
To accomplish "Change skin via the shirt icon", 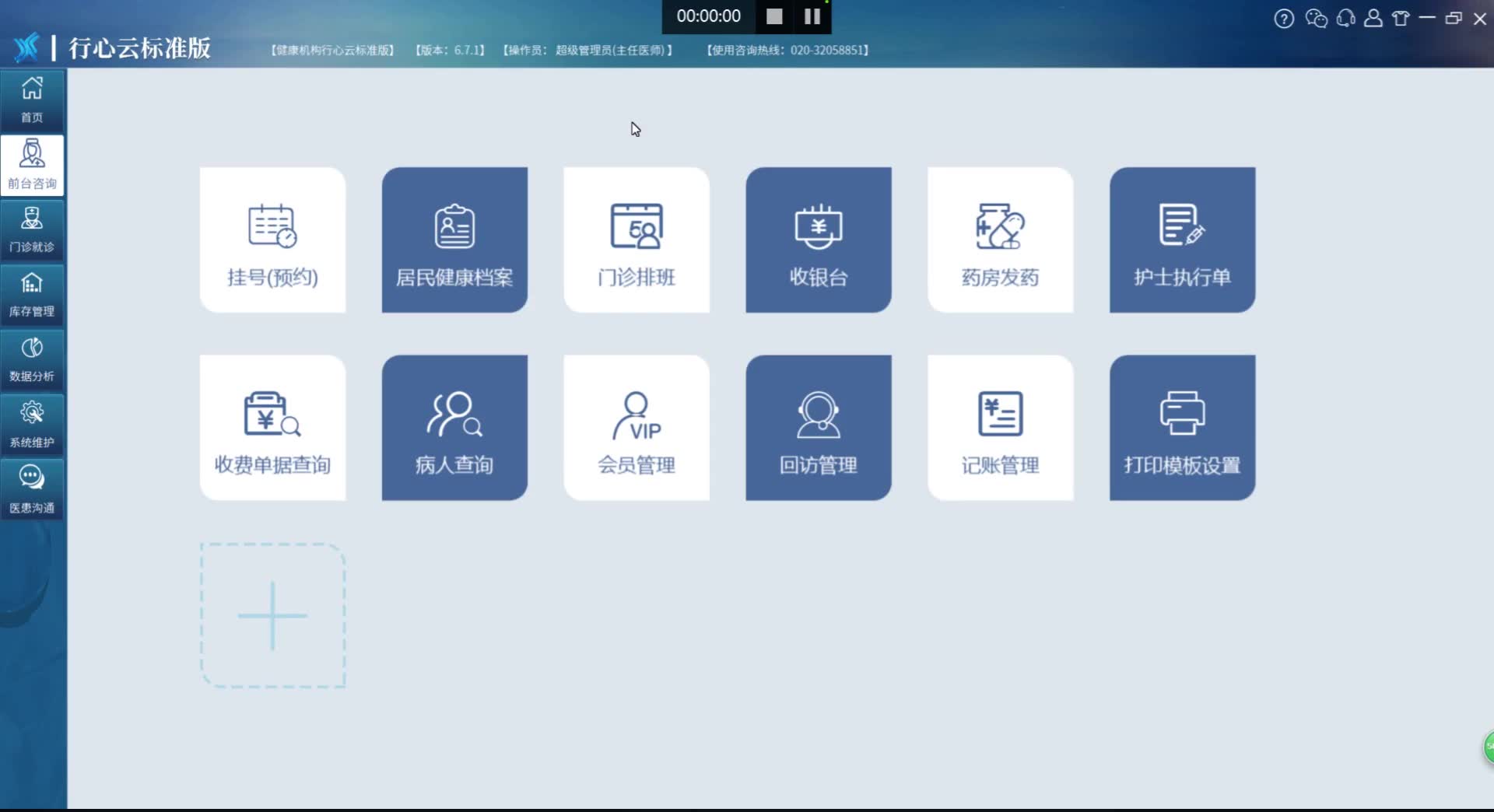I will pos(1401,18).
